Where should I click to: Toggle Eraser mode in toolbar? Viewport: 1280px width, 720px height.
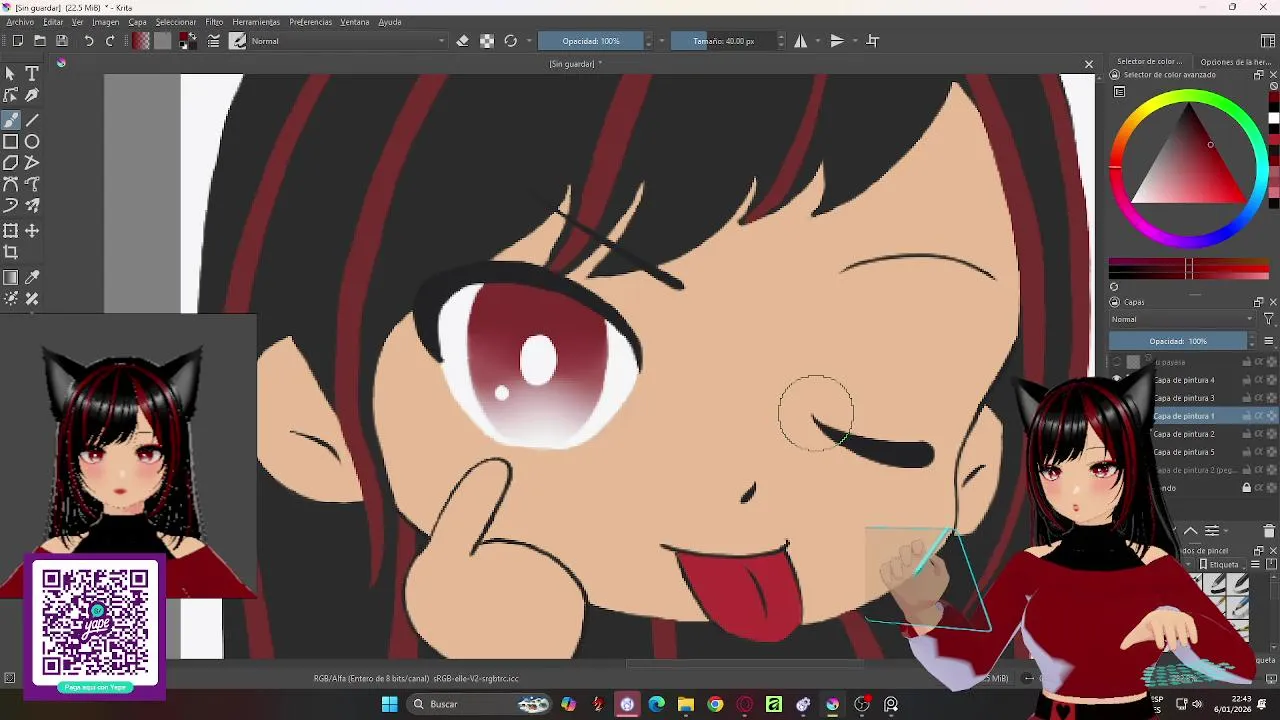(462, 41)
